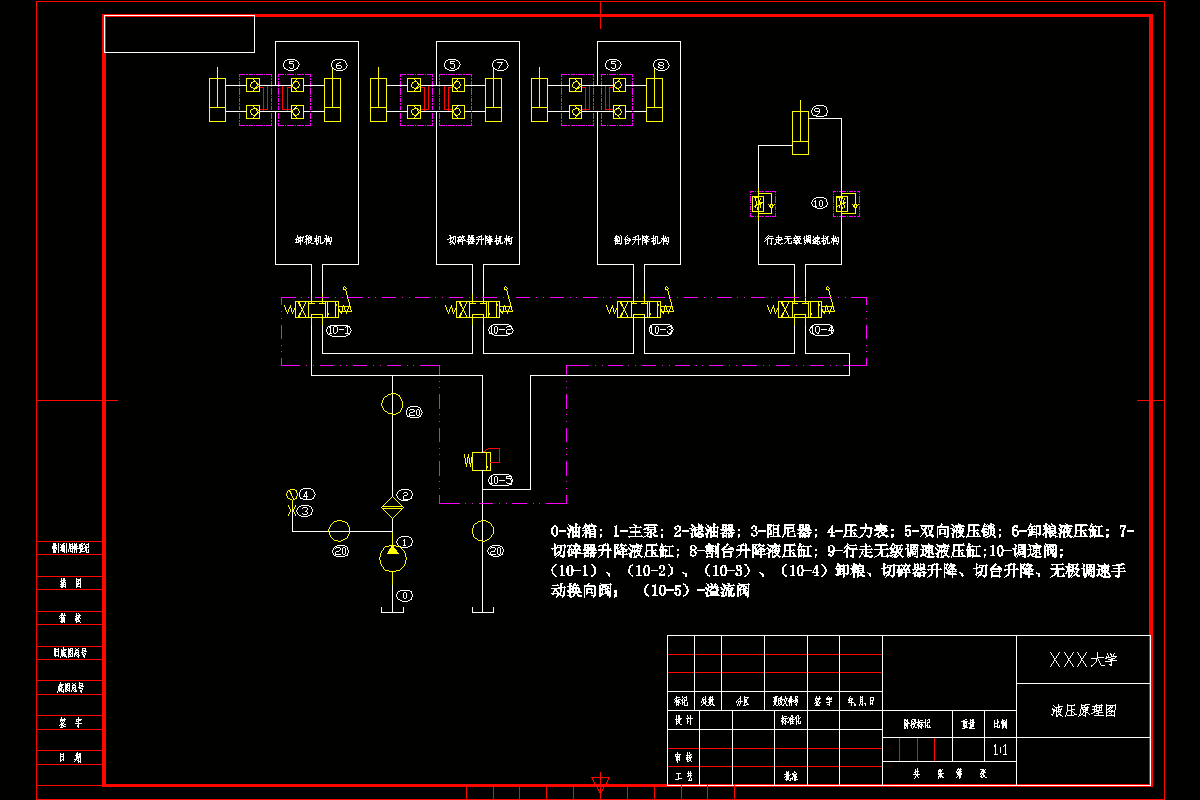This screenshot has height=800, width=1200.
Task: Click the '旧底图总号' cell in left margin
Action: pos(70,653)
